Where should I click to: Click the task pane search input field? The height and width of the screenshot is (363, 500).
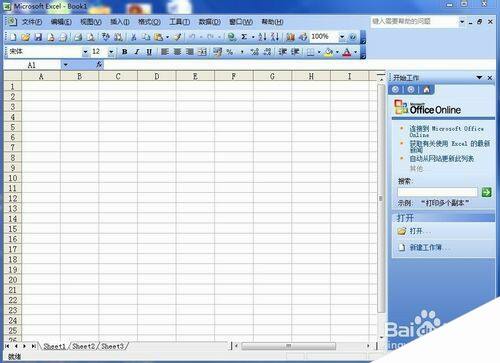pos(437,192)
